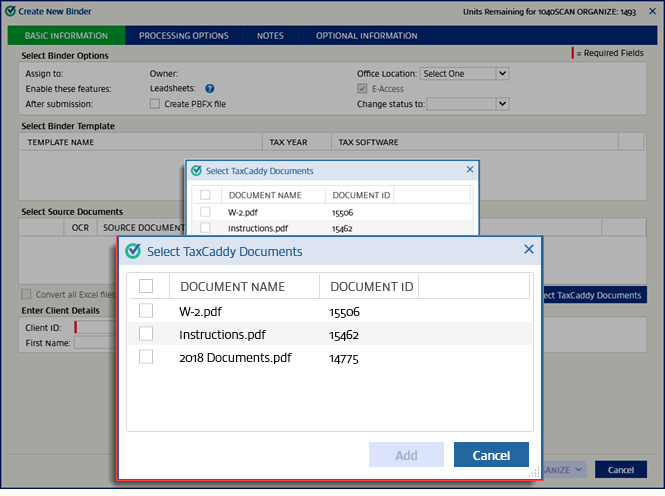
Task: Check W-2.pdf in the enlarged dialog
Action: (146, 311)
